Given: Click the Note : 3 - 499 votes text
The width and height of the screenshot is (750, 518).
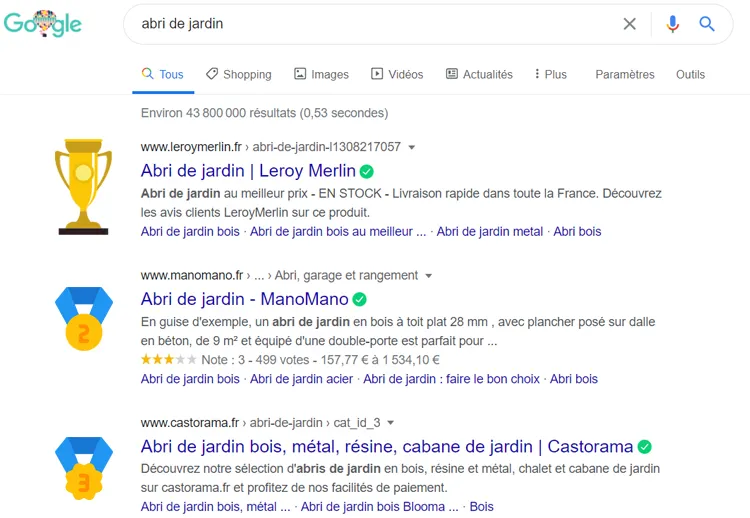Looking at the screenshot, I should click(255, 360).
